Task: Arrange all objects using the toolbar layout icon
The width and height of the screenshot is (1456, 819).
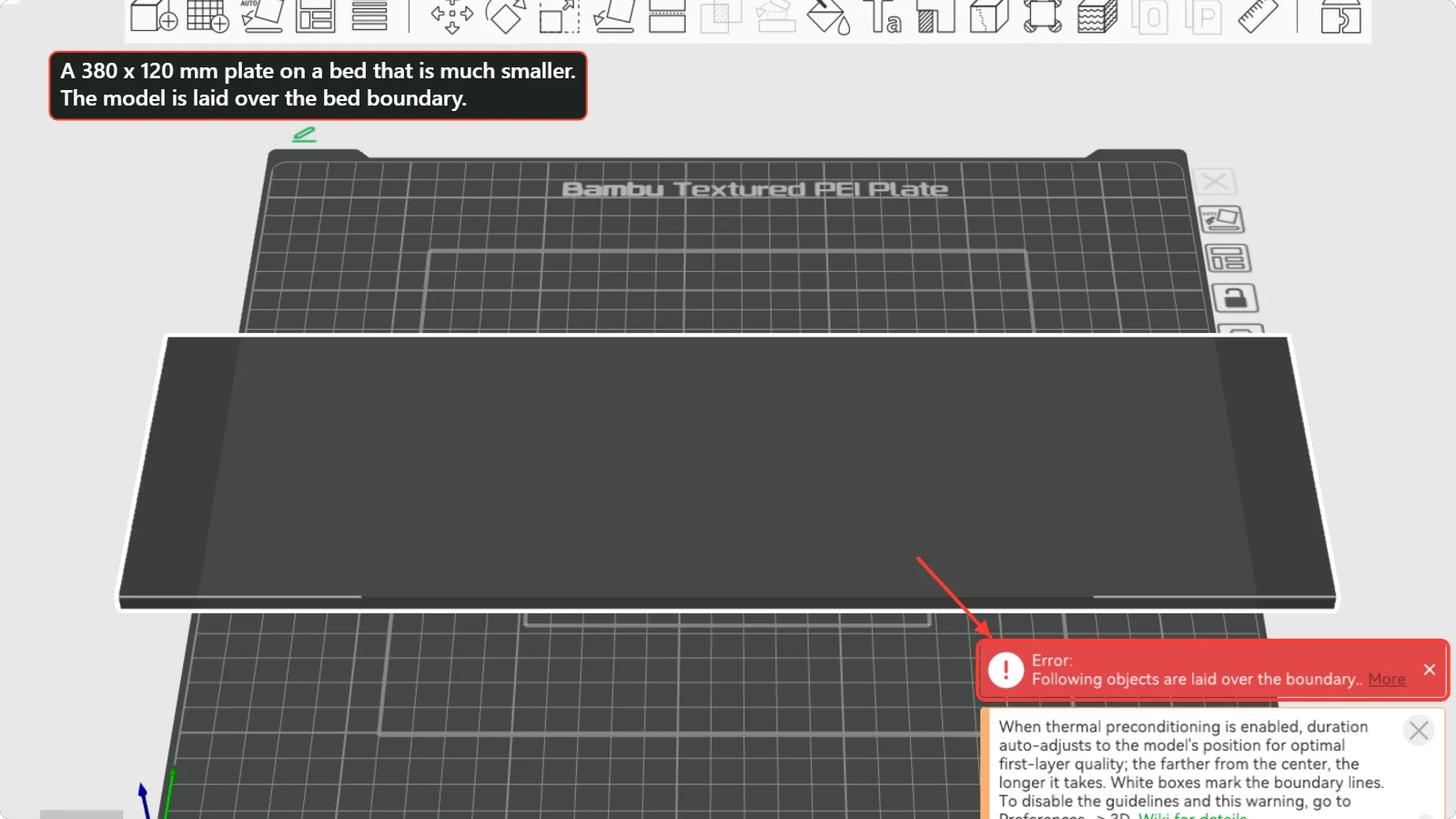Action: pyautogui.click(x=316, y=15)
